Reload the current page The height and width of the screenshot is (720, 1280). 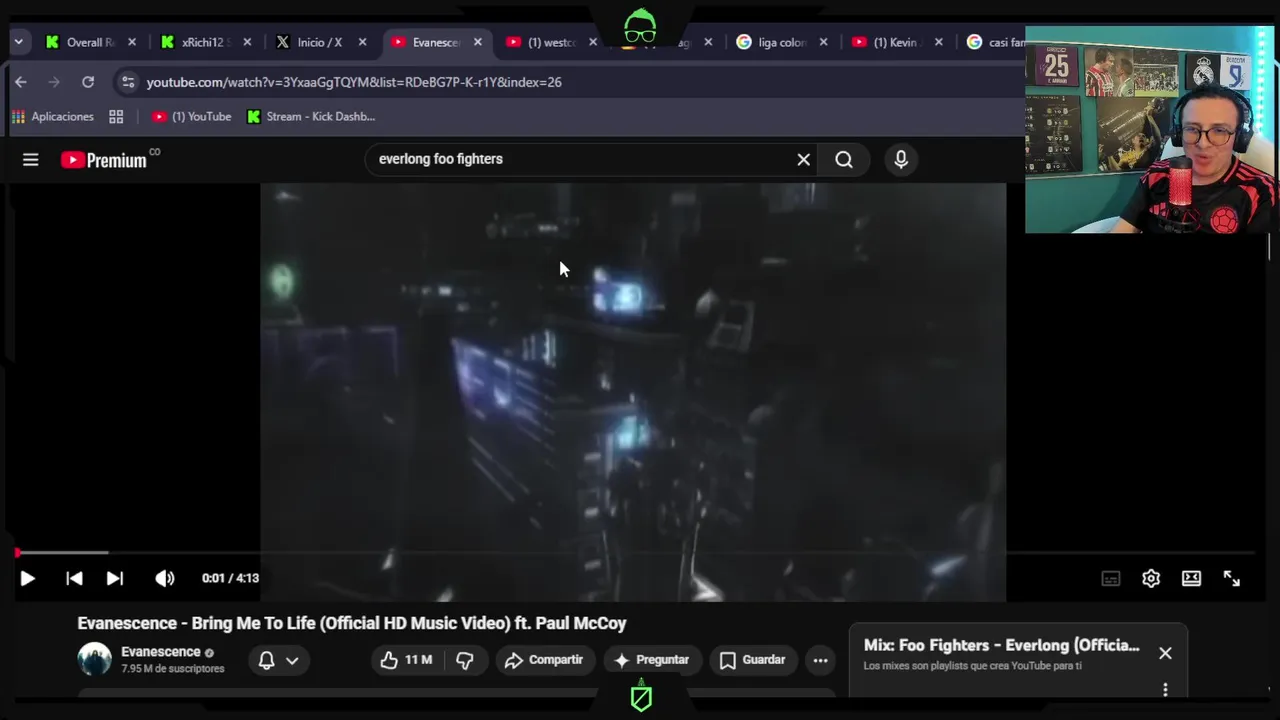click(88, 82)
